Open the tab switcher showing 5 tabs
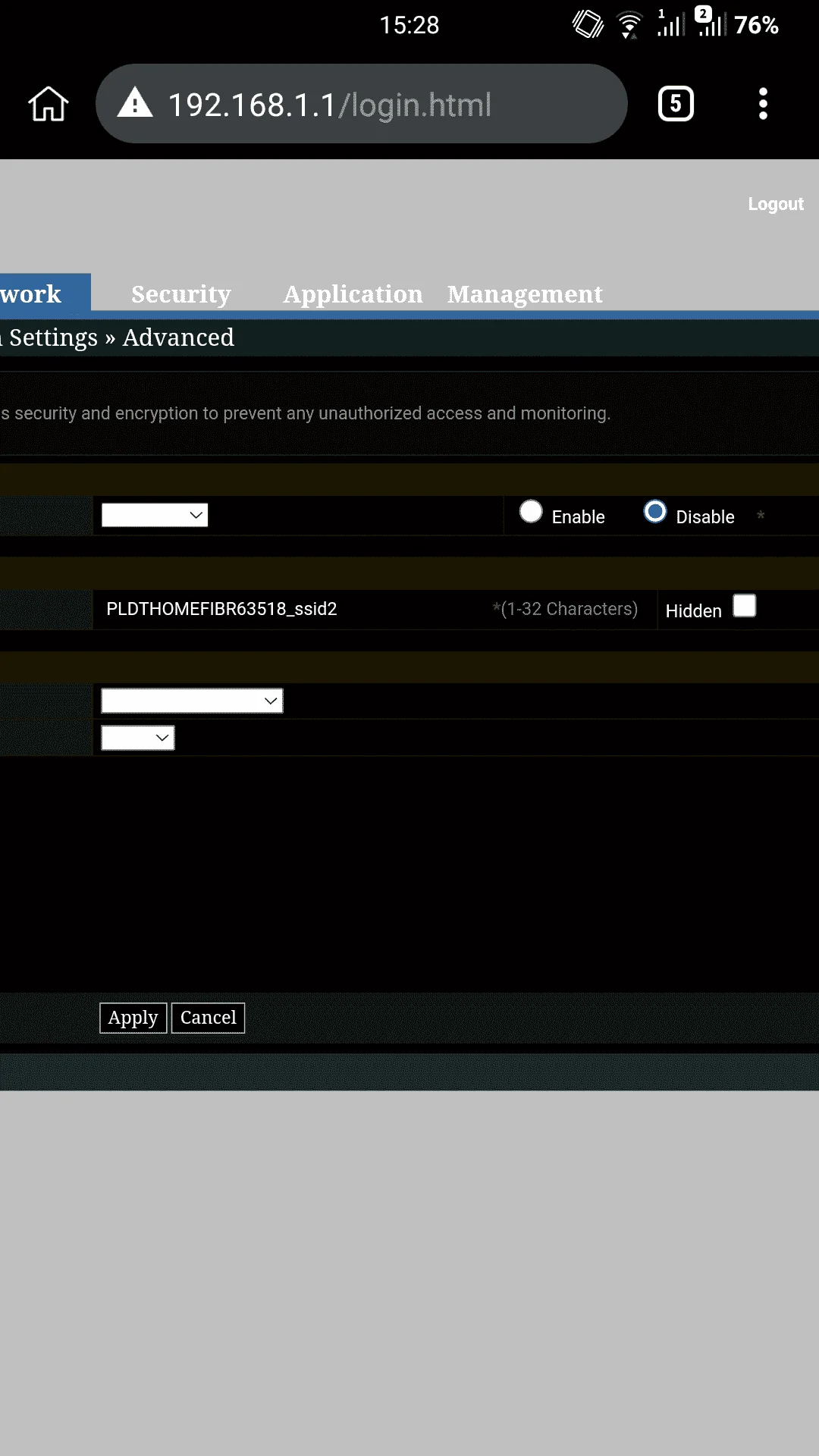 (x=676, y=104)
